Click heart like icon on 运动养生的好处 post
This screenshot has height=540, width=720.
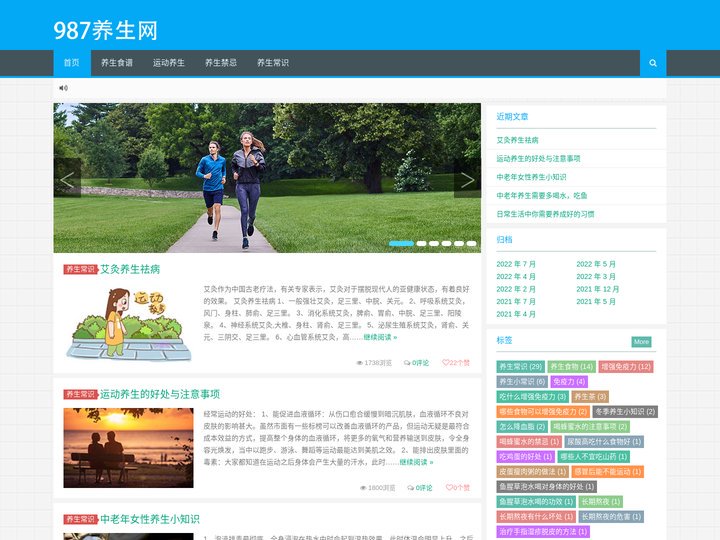pyautogui.click(x=449, y=487)
